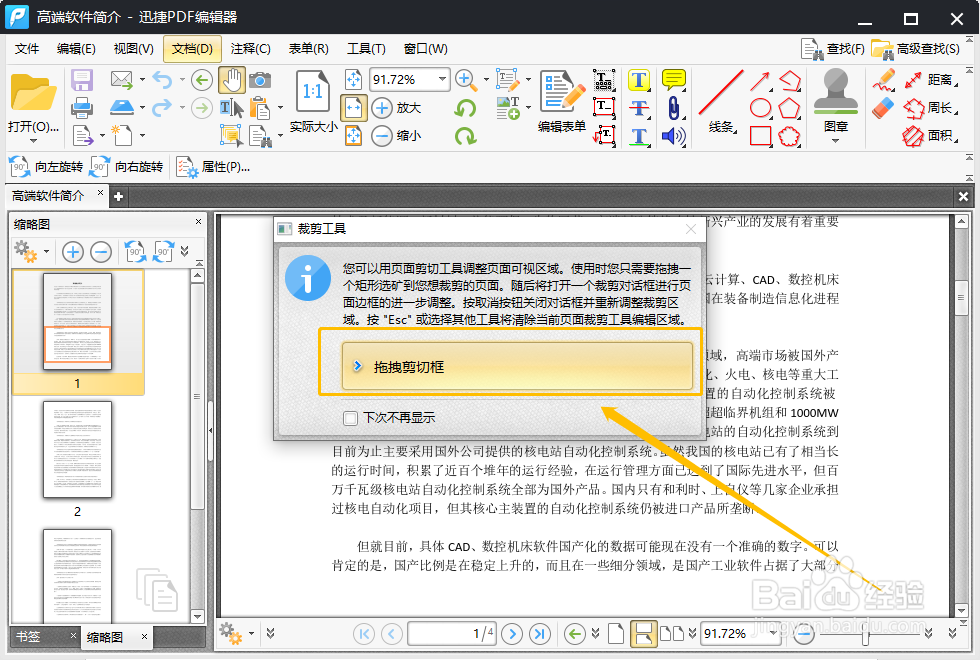The width and height of the screenshot is (980, 660).
Task: Select the Oval shape tool
Action: pos(761,108)
